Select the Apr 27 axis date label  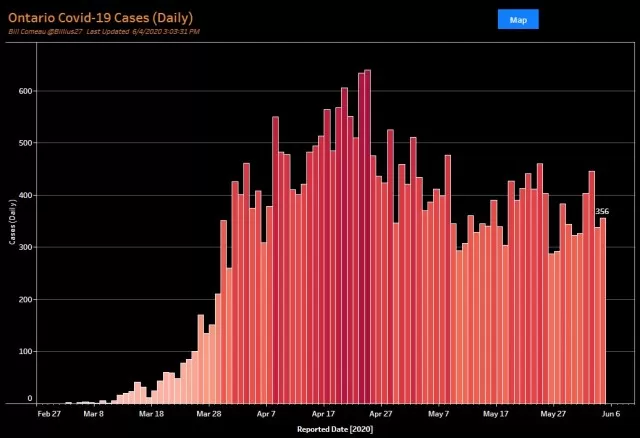(x=381, y=414)
